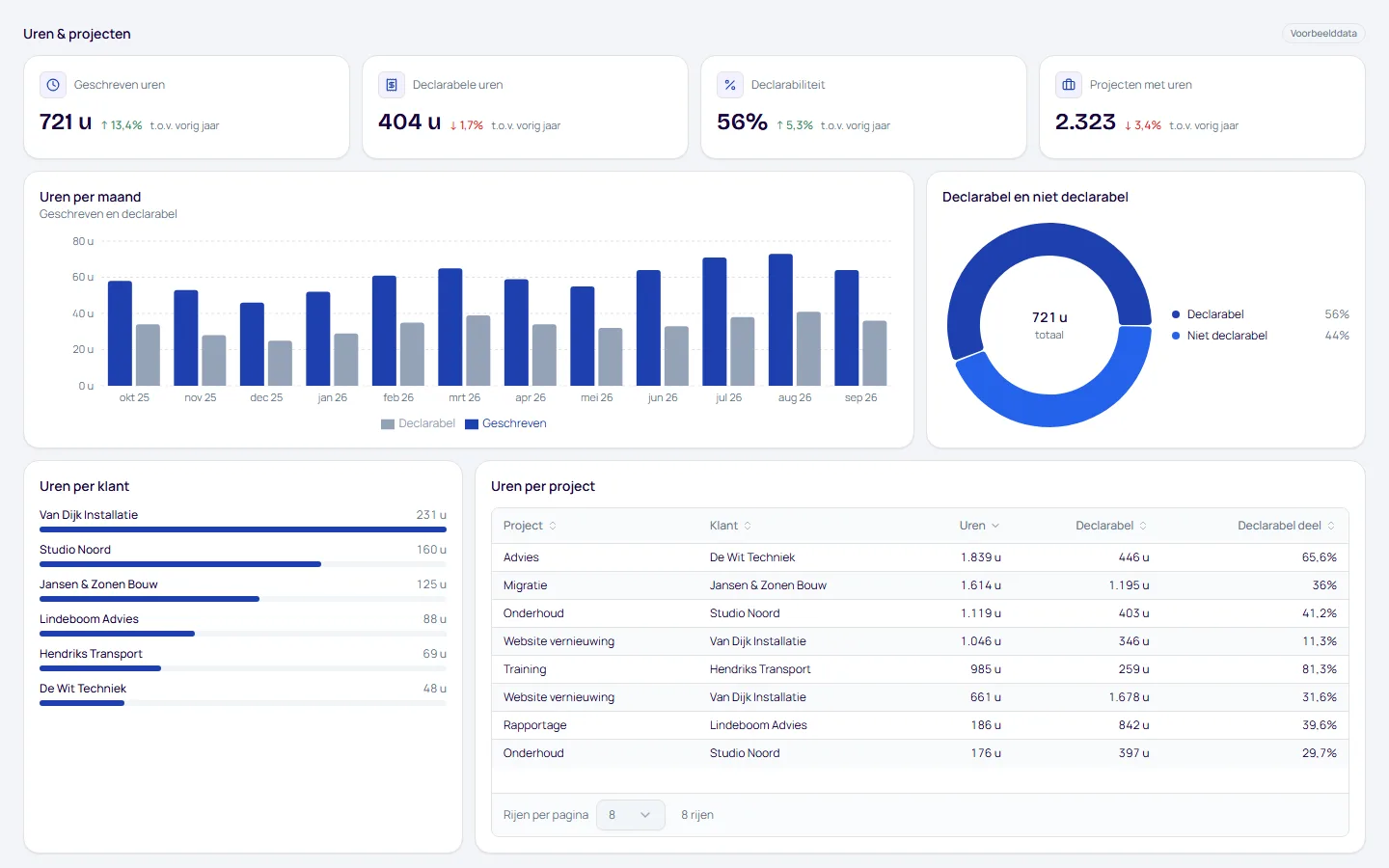Click the Voorbeelddata badge
Image resolution: width=1389 pixels, height=868 pixels.
pyautogui.click(x=1323, y=34)
